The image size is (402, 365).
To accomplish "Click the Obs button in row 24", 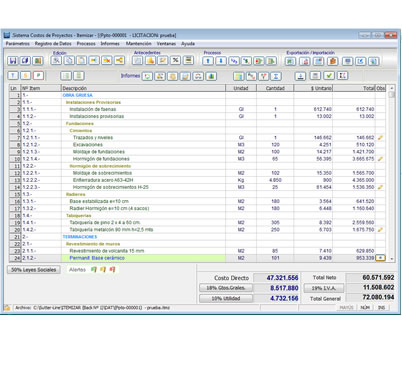I will 380,258.
